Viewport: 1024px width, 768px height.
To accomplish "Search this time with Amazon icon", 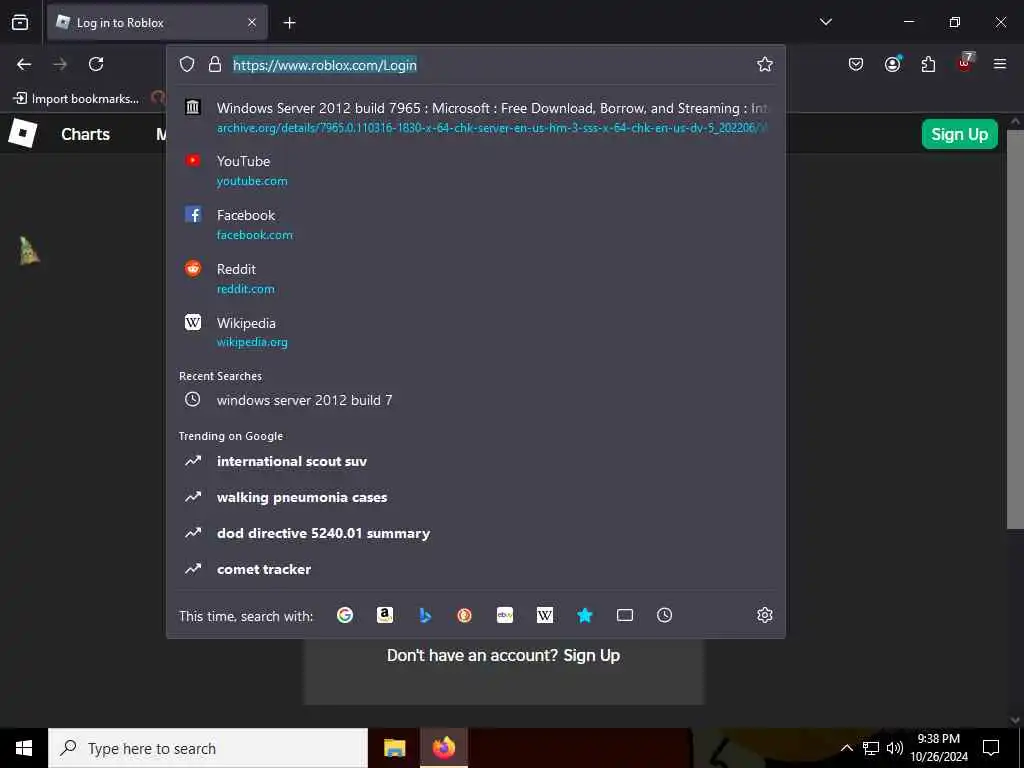I will point(385,615).
